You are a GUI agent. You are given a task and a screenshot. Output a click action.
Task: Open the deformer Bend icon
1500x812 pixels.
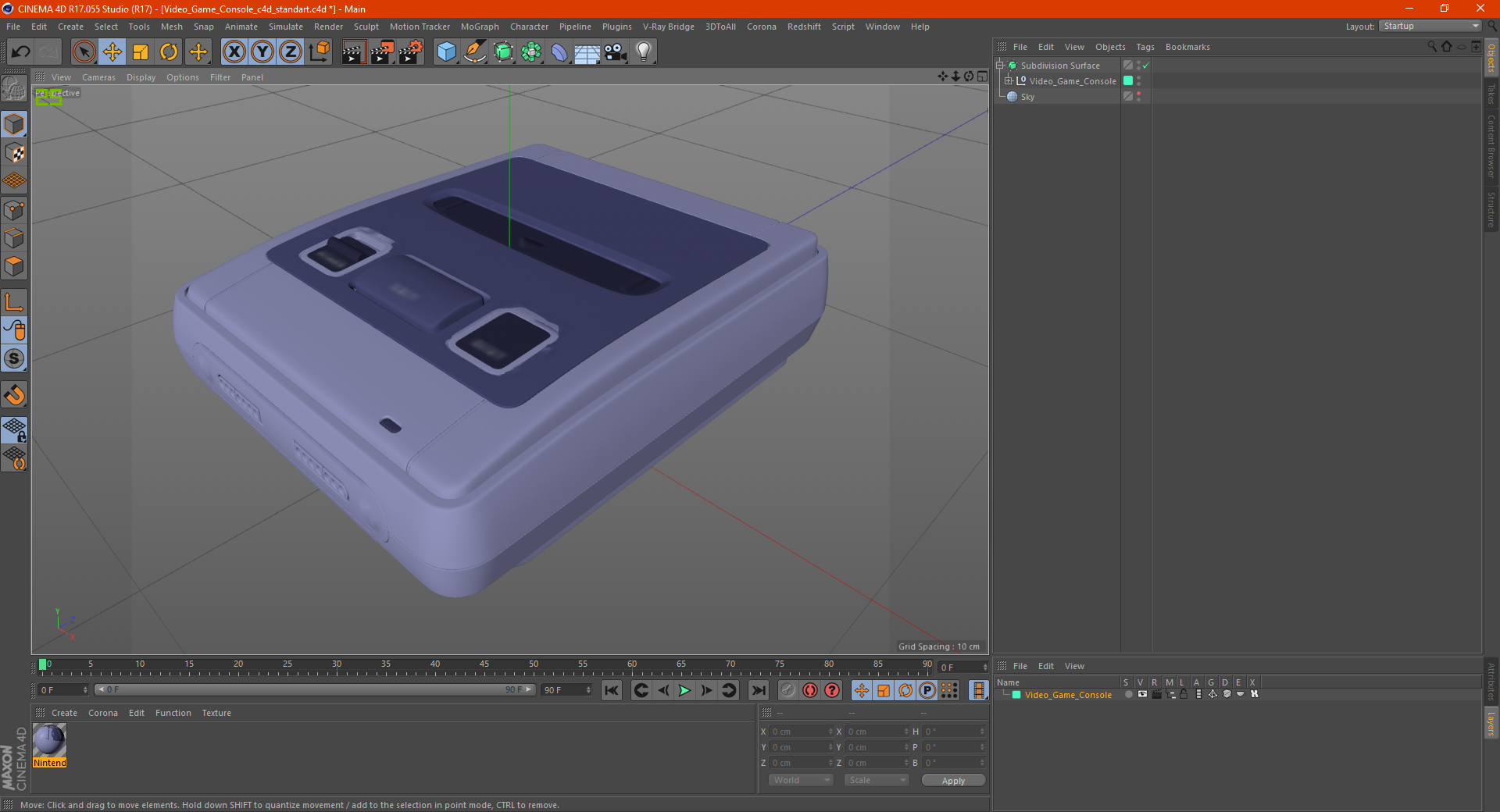pyautogui.click(x=559, y=52)
